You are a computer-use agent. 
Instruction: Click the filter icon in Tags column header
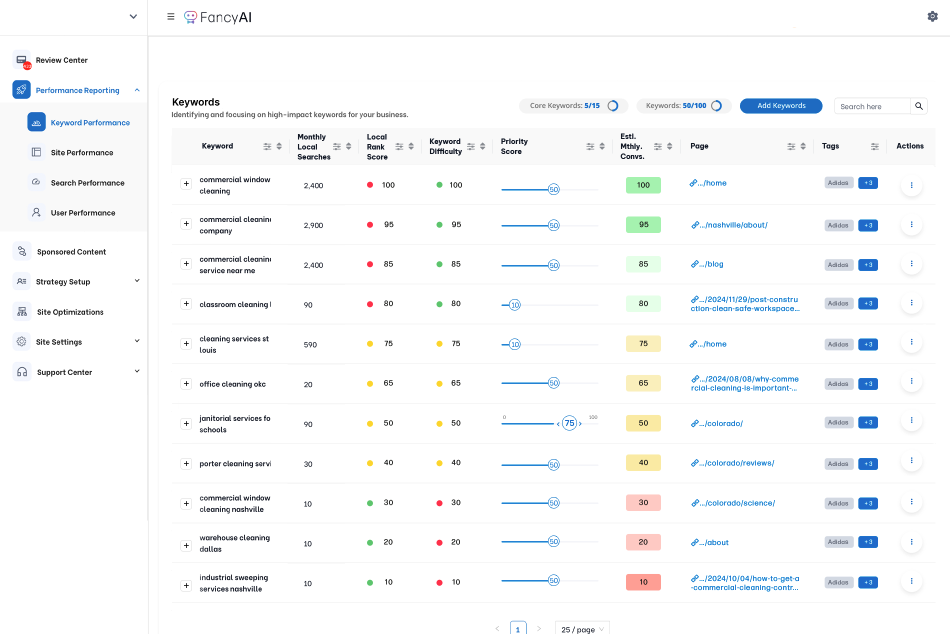tap(875, 146)
